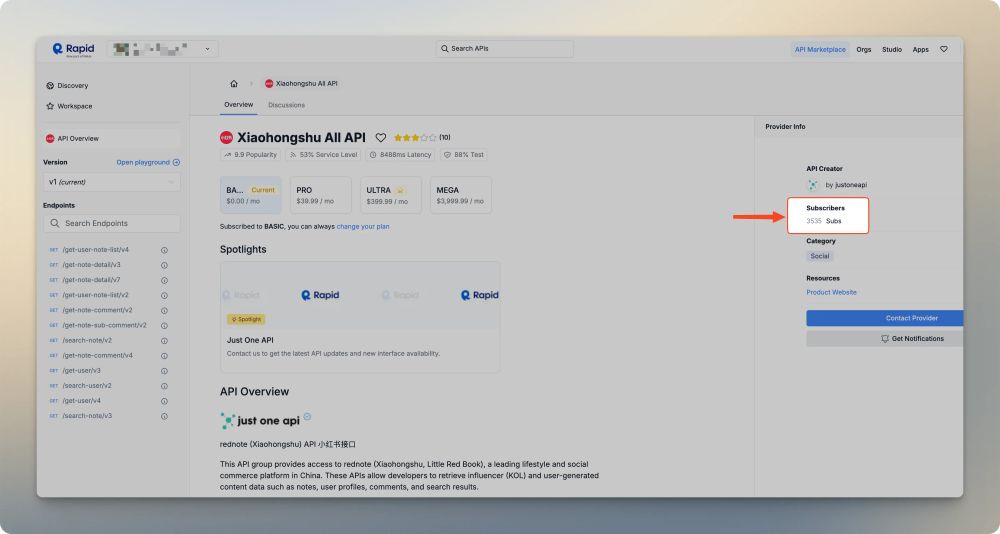Screen dimensions: 1000x534
Task: Focus the Search Endpoints field
Action: [112, 223]
